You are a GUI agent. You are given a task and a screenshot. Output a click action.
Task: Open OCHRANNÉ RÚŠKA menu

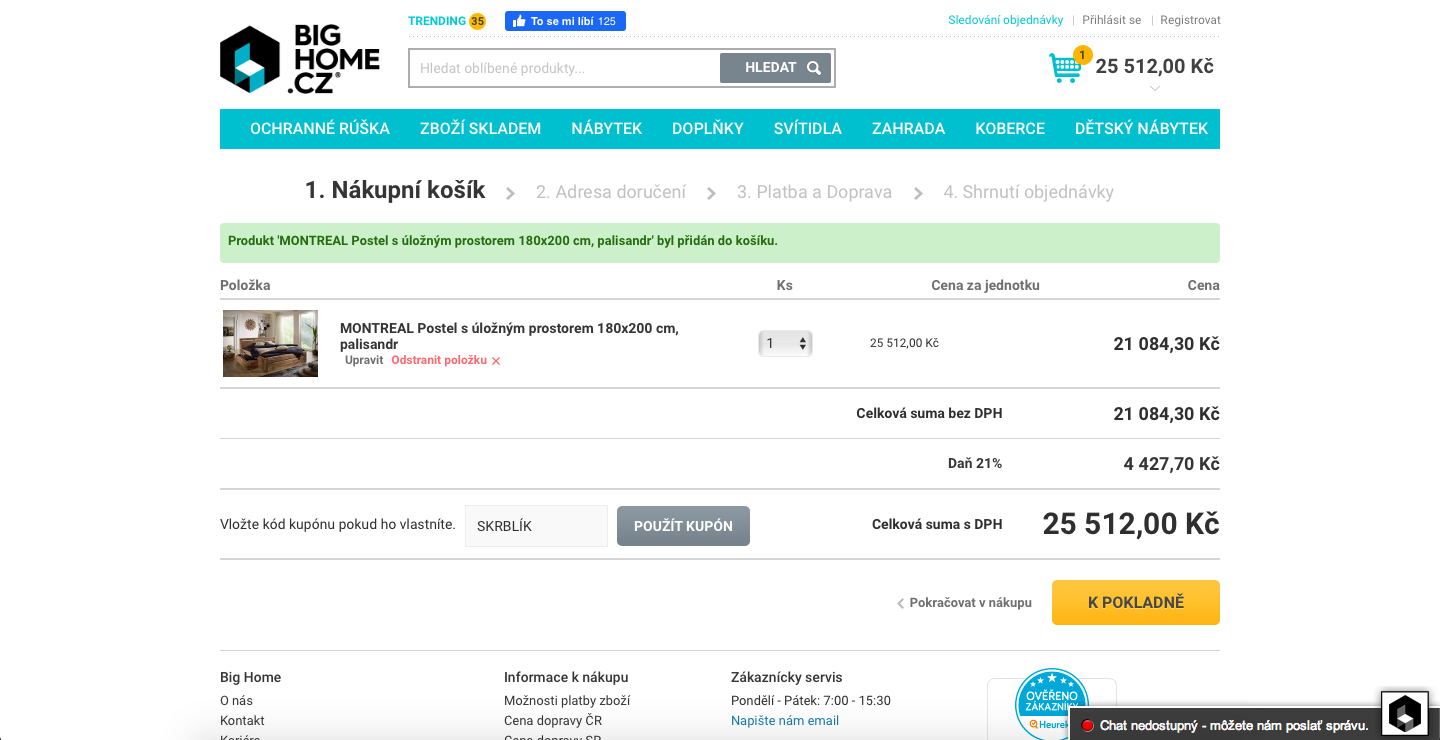tap(320, 129)
